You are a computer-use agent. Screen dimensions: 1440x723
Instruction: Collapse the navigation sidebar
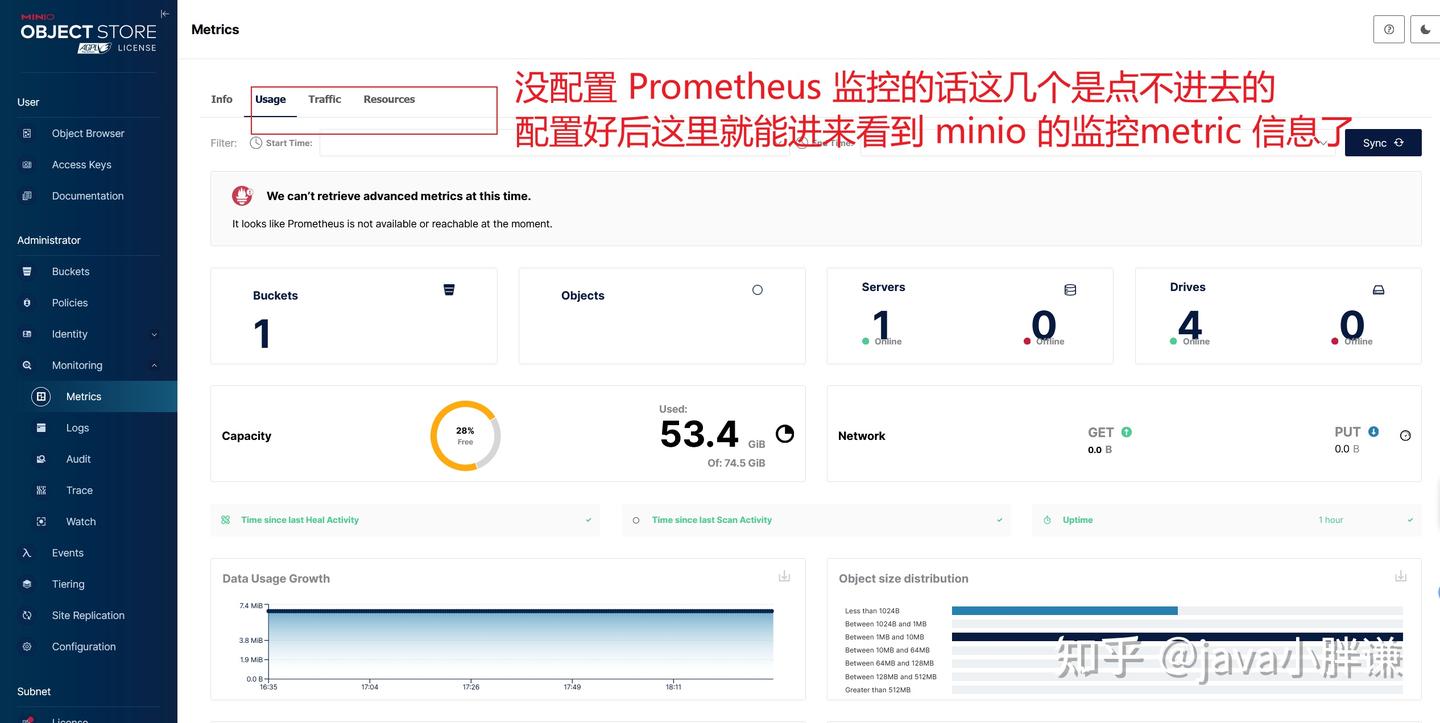[164, 13]
